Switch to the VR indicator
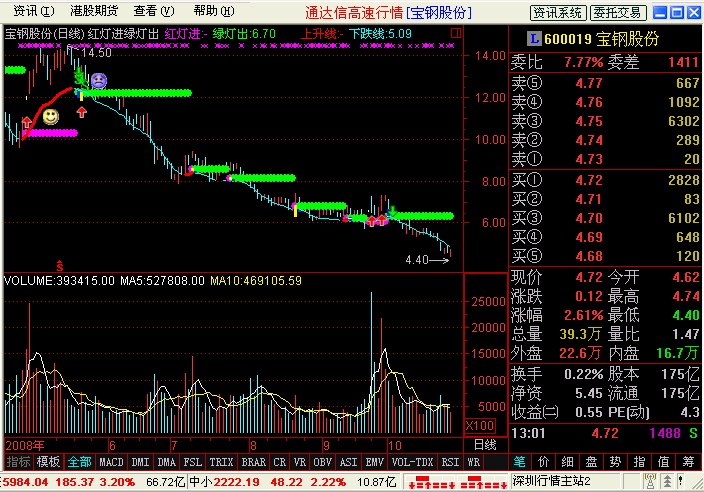The image size is (704, 492). click(x=299, y=462)
